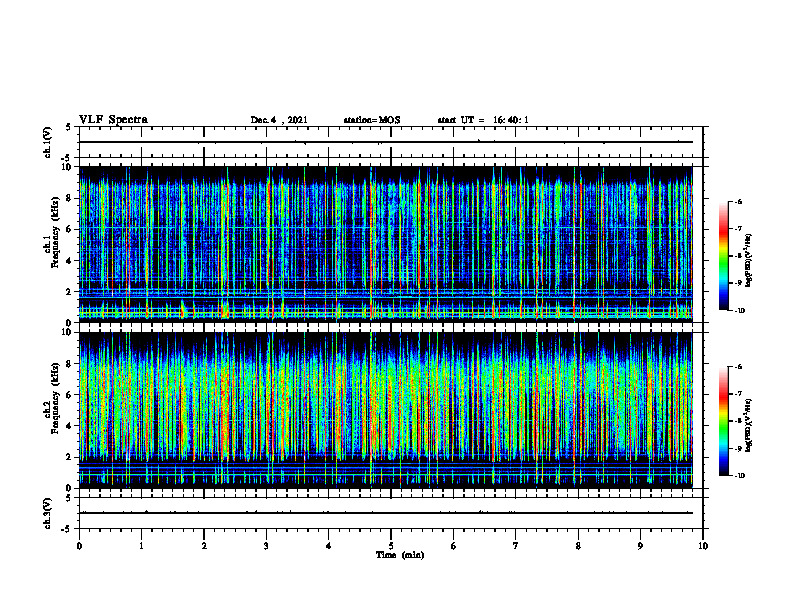Click ch.1 frequency axis tick "4"
The width and height of the screenshot is (792, 612).
[x=69, y=261]
